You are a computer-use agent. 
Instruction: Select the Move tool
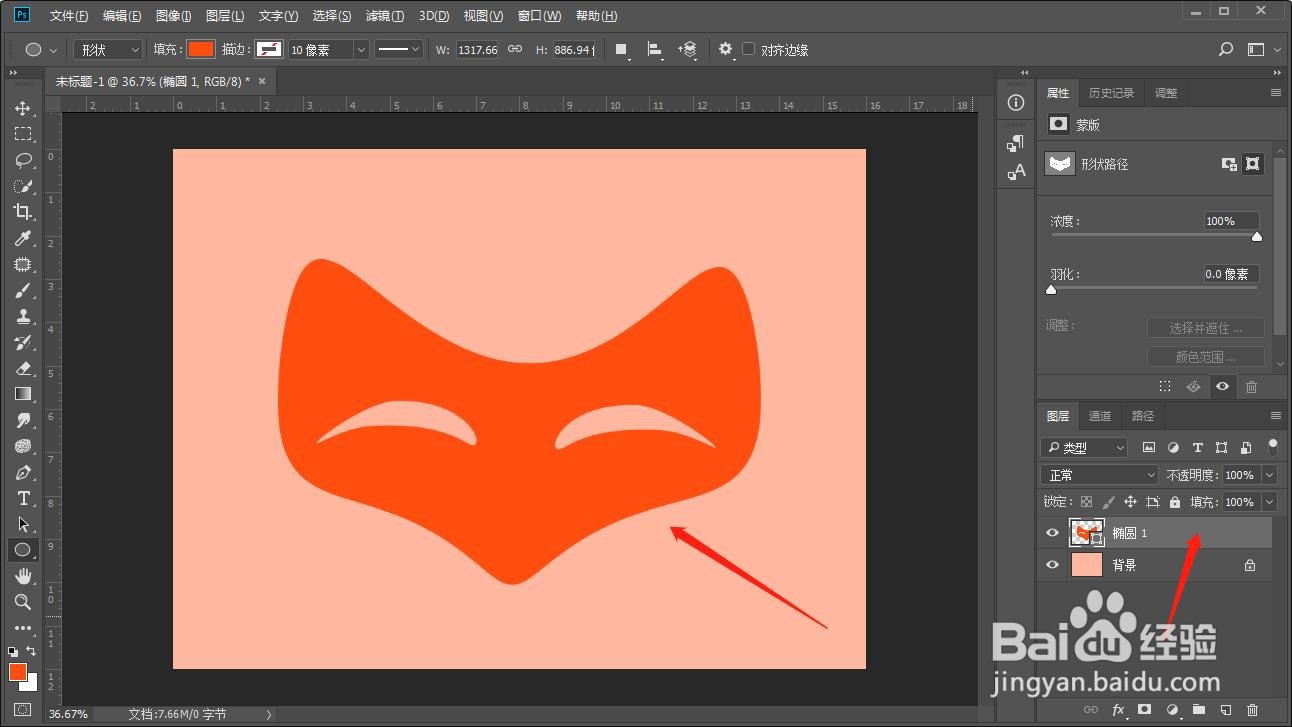point(22,108)
